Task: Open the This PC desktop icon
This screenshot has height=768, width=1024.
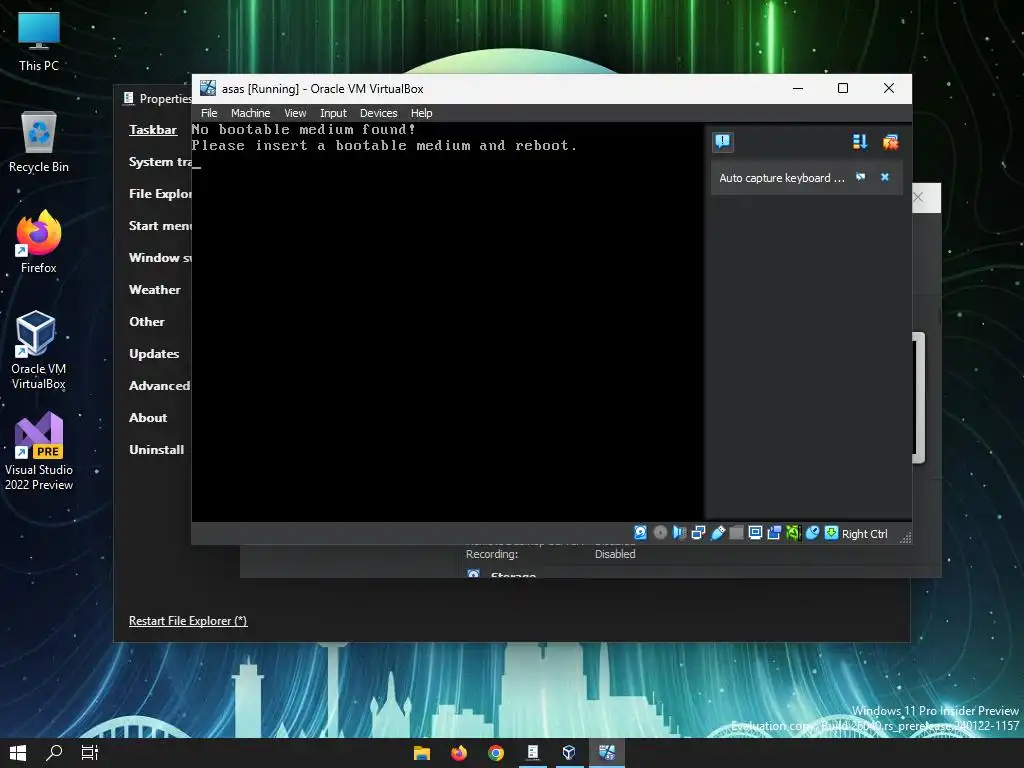Action: click(x=39, y=40)
